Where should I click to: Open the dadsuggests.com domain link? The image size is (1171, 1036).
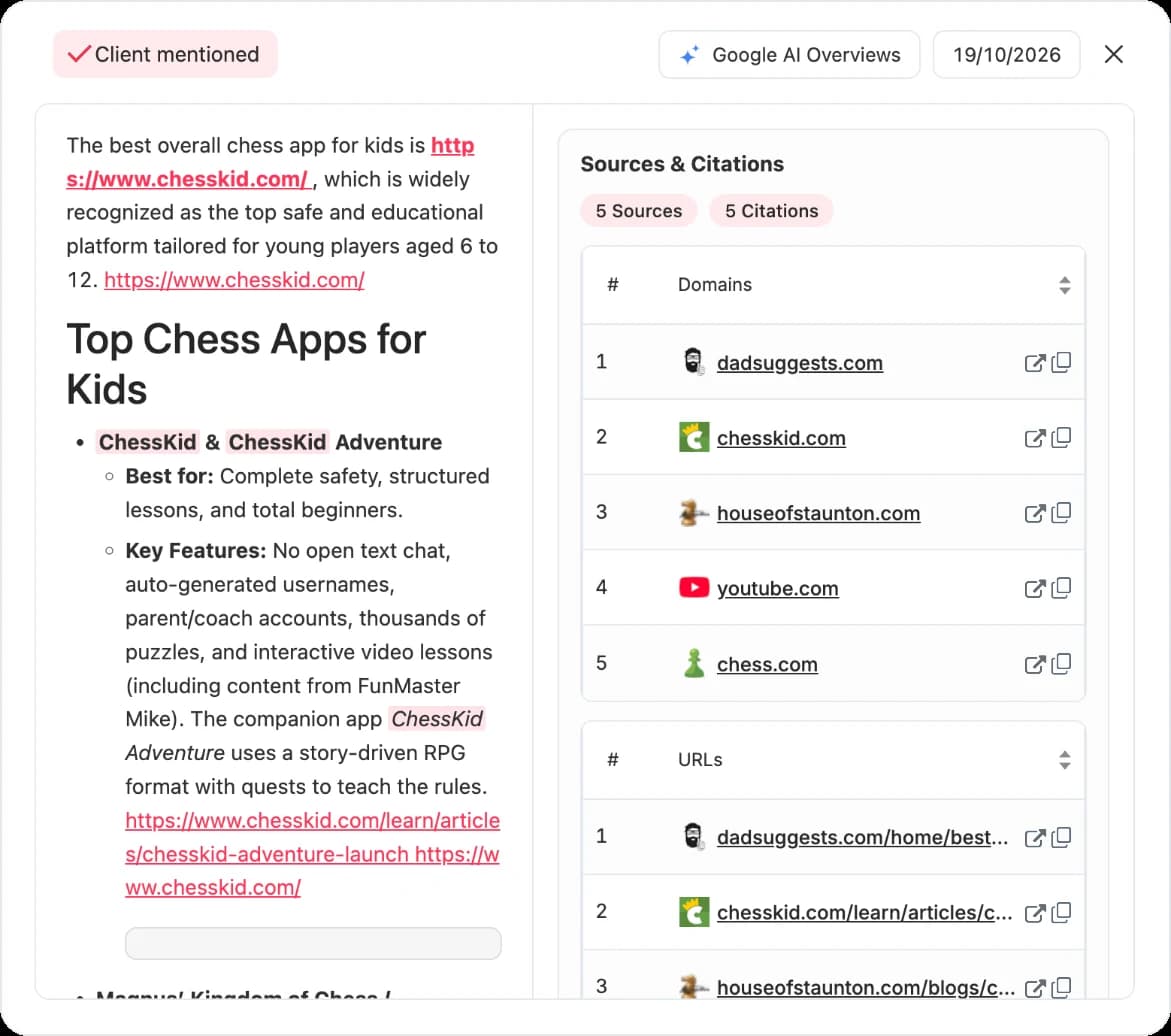tap(799, 363)
